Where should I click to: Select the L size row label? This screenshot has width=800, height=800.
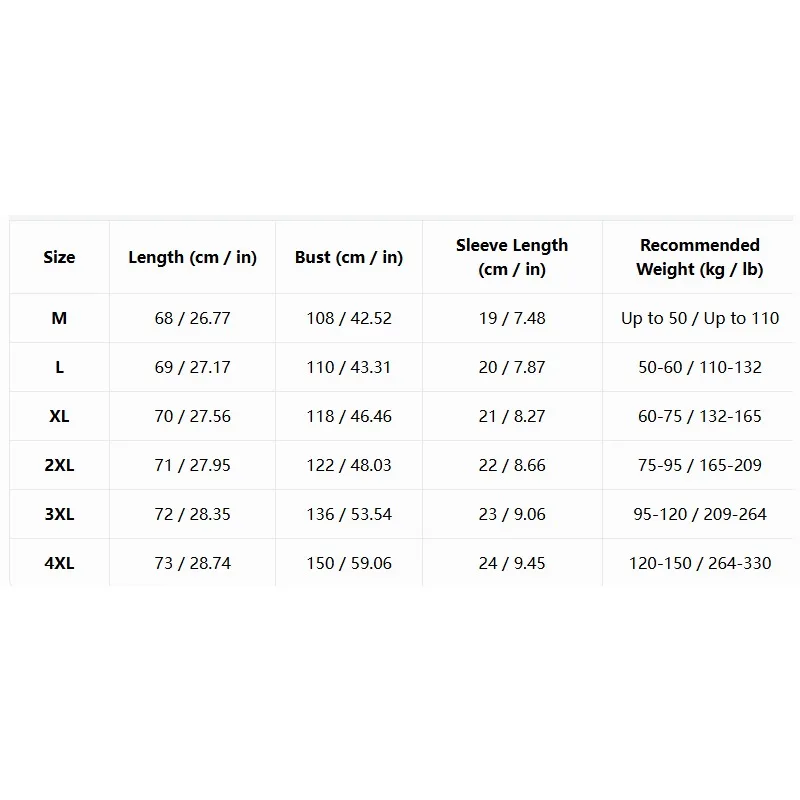point(59,367)
